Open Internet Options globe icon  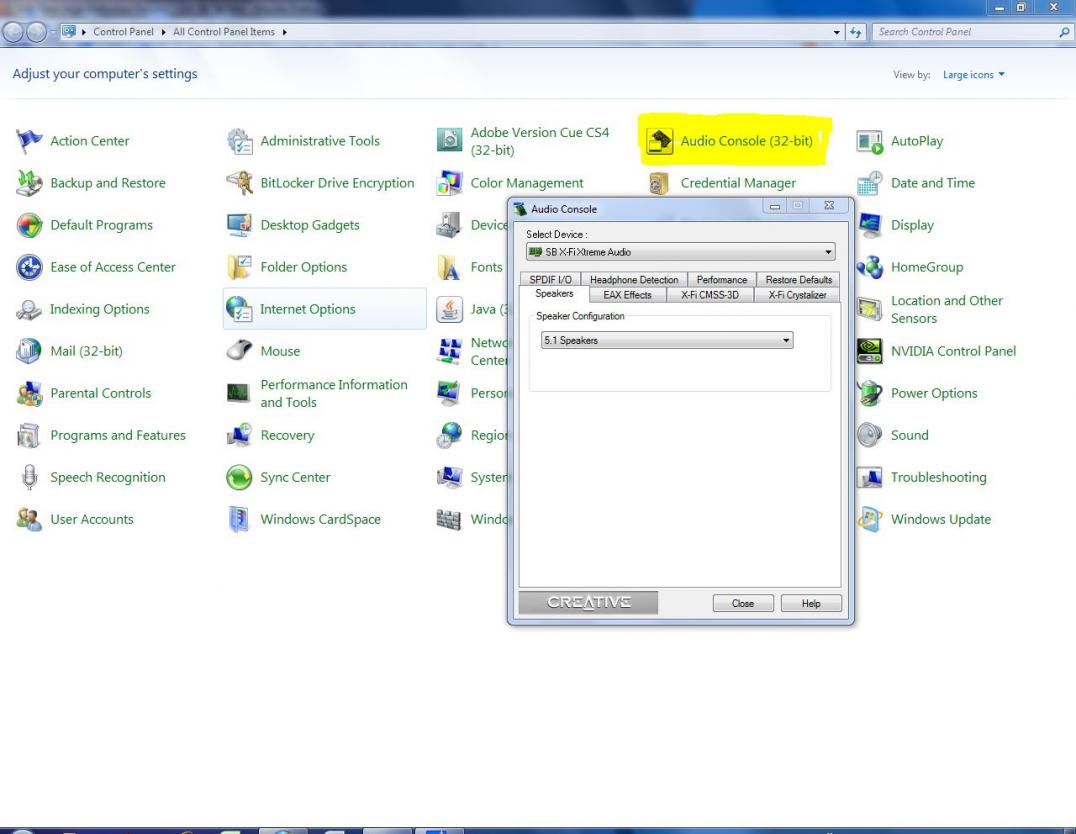point(239,310)
